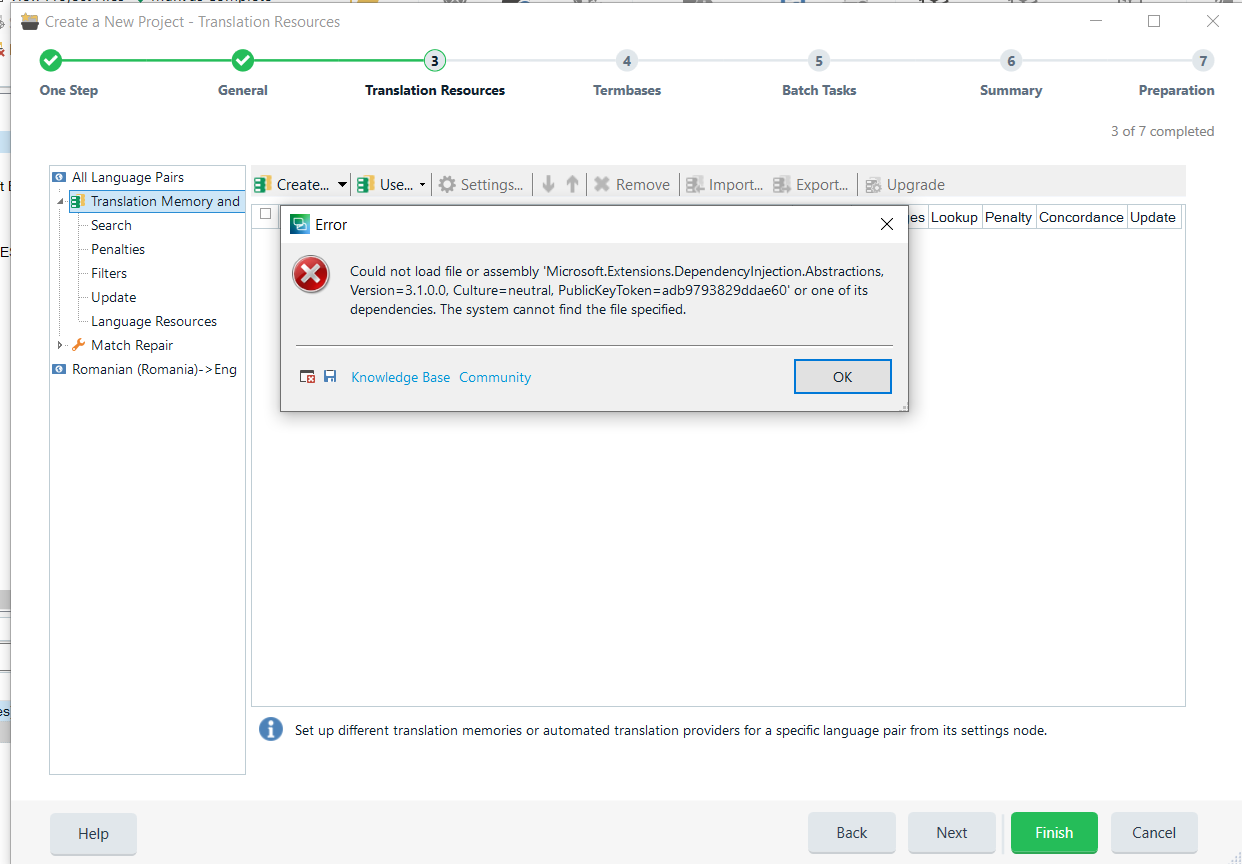
Task: Go to the One Step wizard step
Action: coord(51,61)
